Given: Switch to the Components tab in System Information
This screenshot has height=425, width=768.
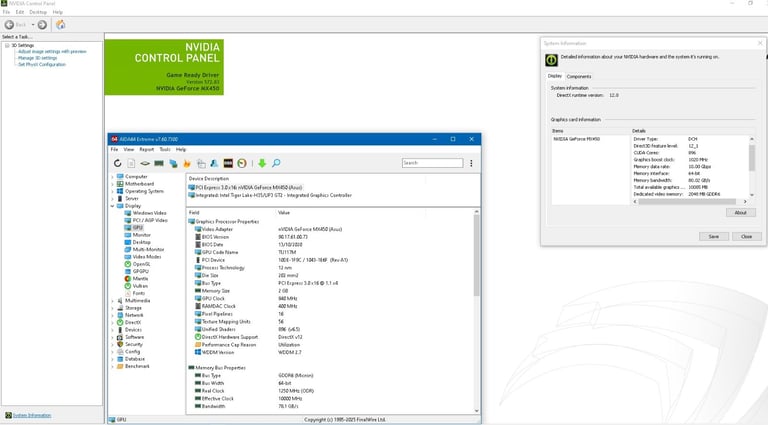Looking at the screenshot, I should [579, 76].
